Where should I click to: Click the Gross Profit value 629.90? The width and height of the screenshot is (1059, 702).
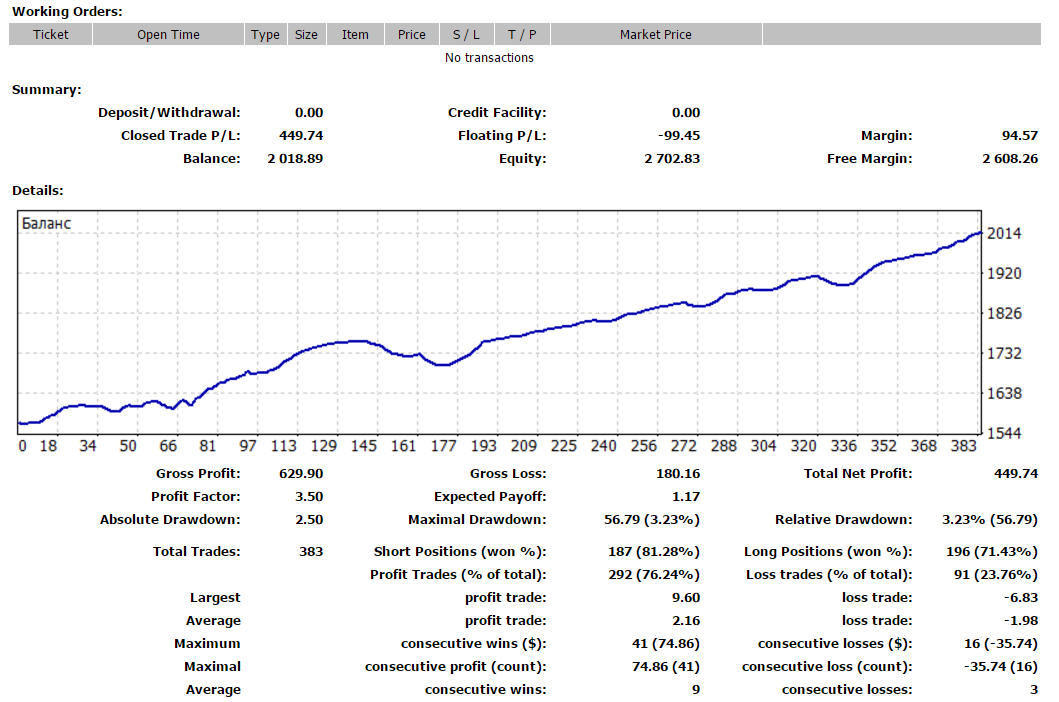point(301,474)
